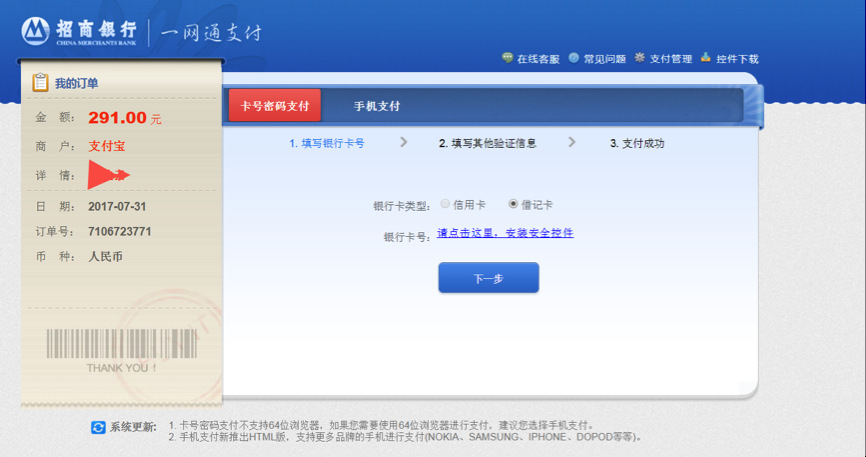Click 银行卡类型 label
The image size is (866, 457).
pos(402,206)
